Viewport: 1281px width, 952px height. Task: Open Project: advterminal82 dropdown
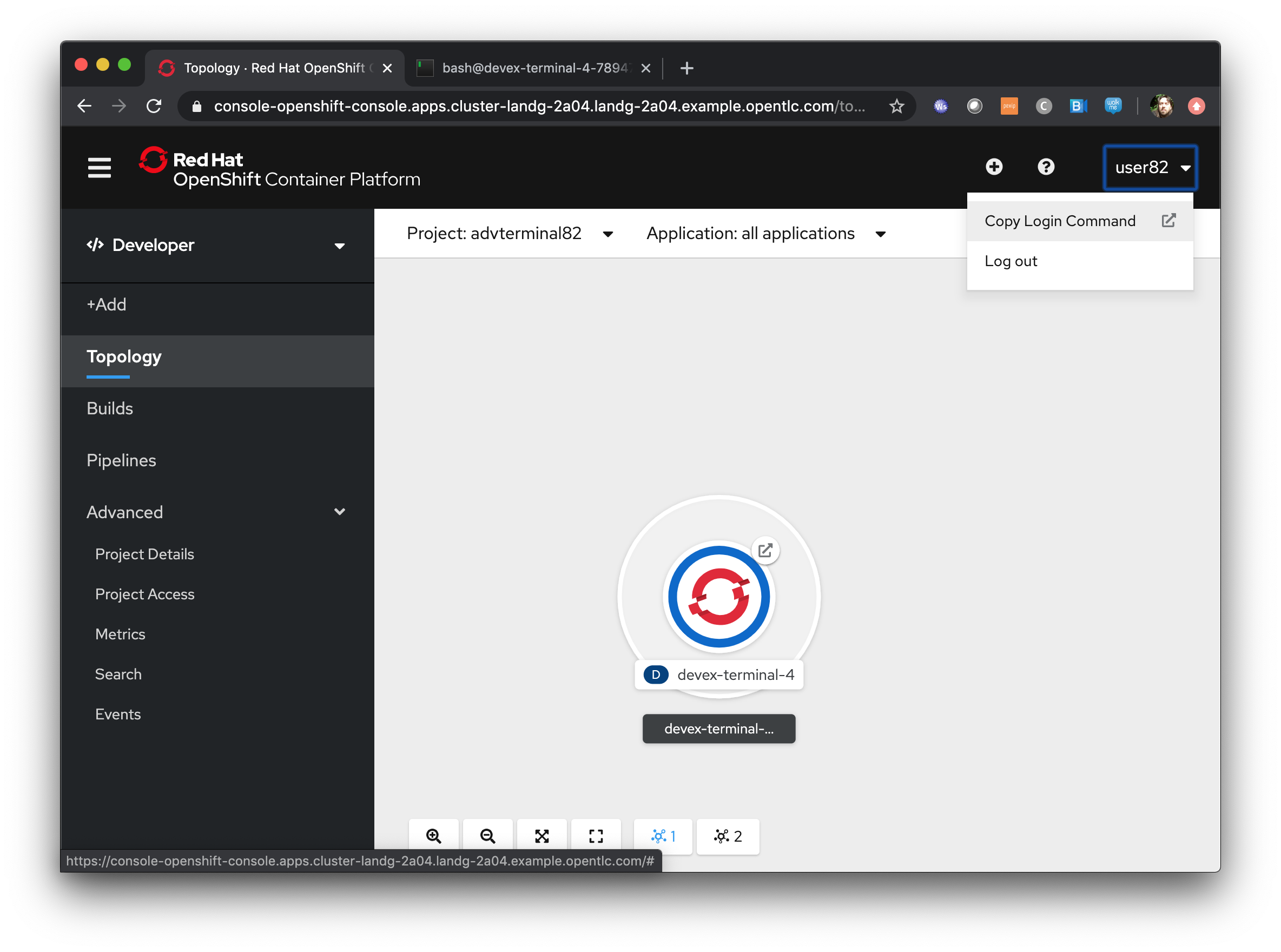510,233
